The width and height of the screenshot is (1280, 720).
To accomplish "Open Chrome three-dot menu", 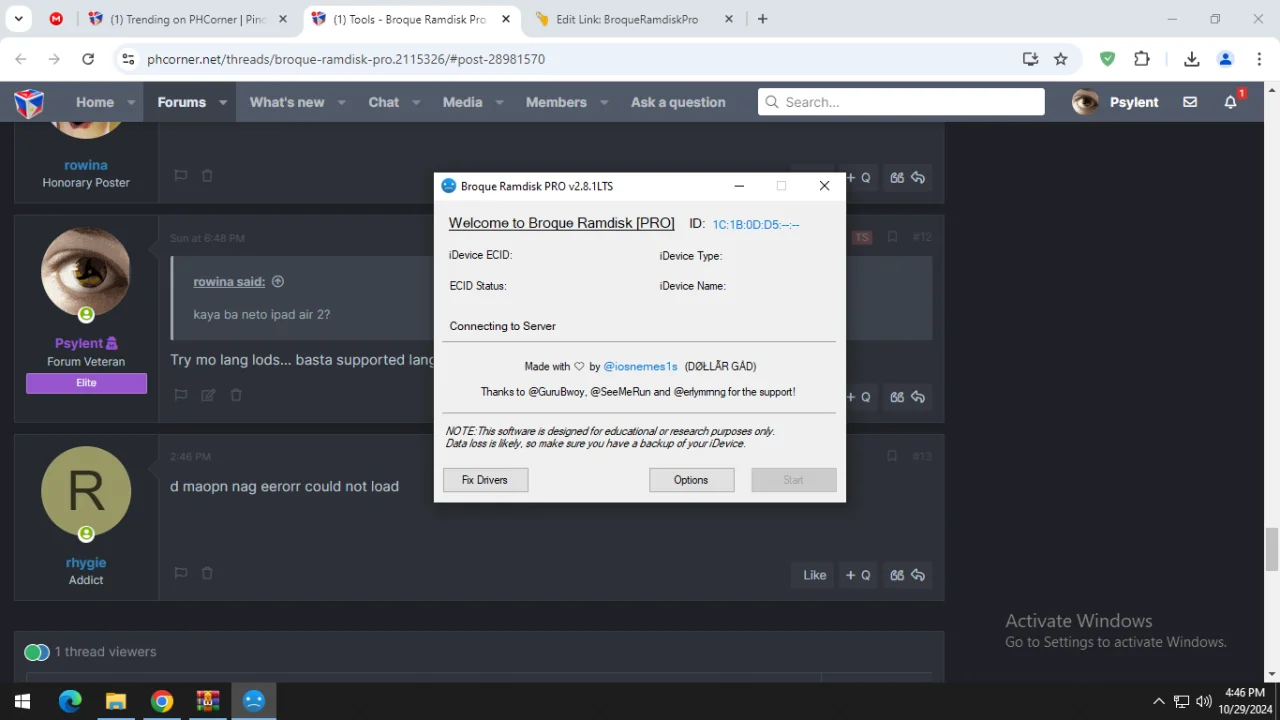I will pos(1259,59).
